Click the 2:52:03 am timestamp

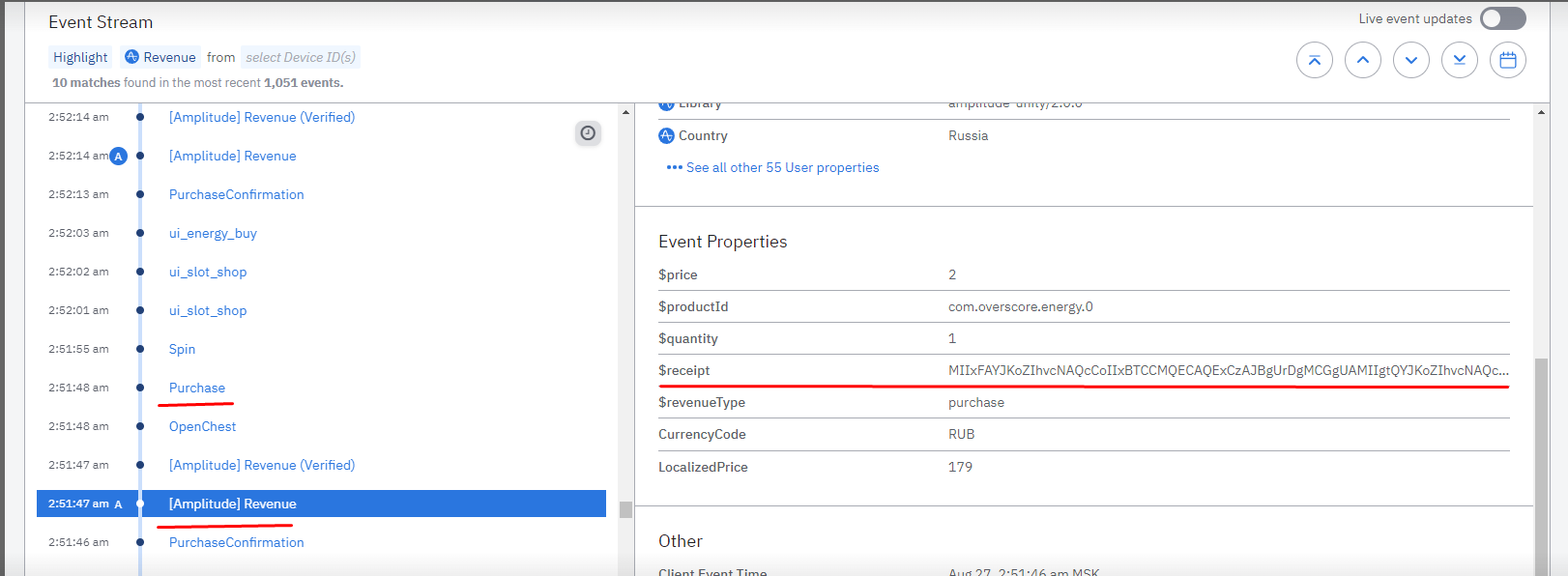click(x=78, y=233)
